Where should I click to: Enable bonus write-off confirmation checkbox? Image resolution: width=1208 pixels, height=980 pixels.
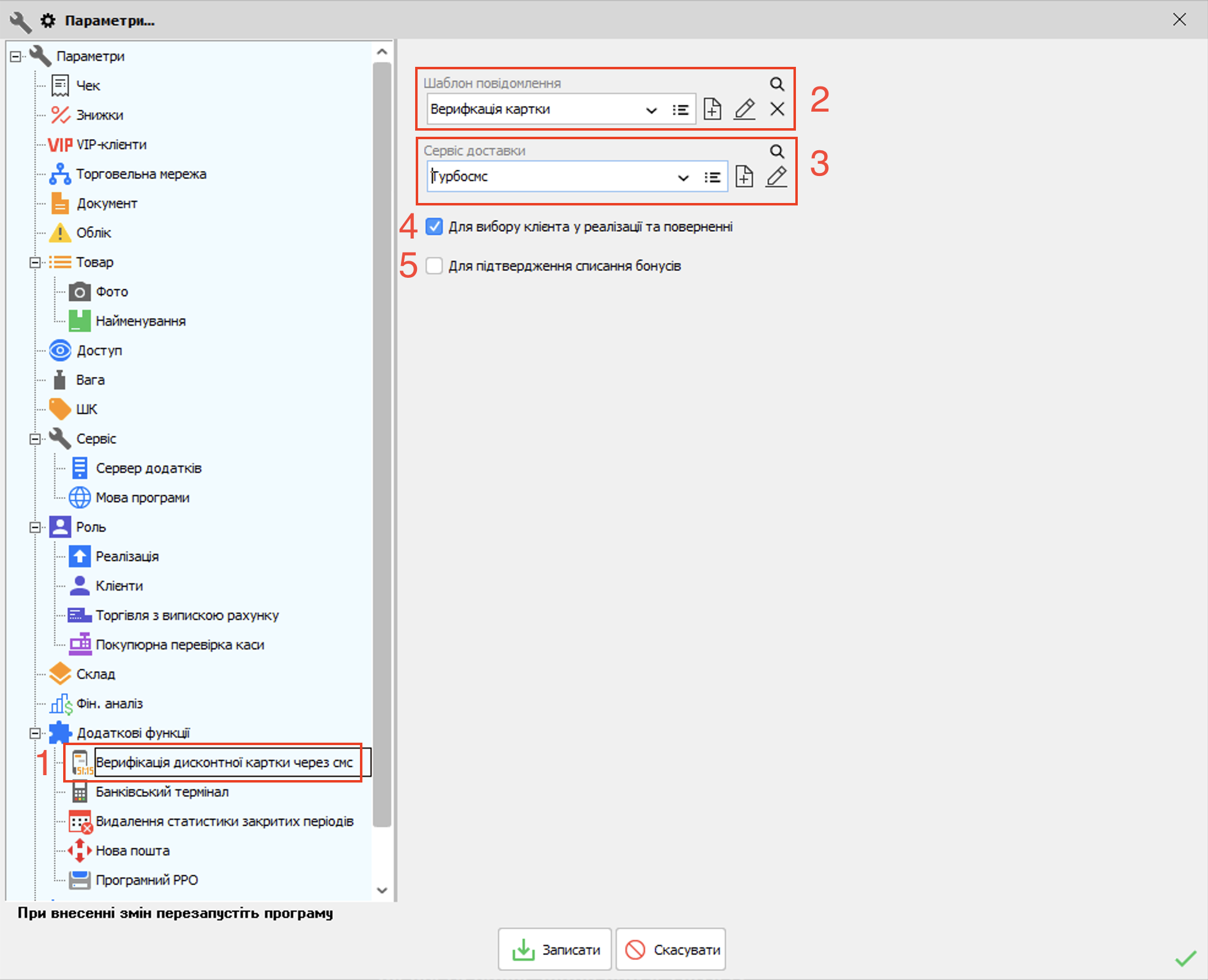pyautogui.click(x=434, y=266)
